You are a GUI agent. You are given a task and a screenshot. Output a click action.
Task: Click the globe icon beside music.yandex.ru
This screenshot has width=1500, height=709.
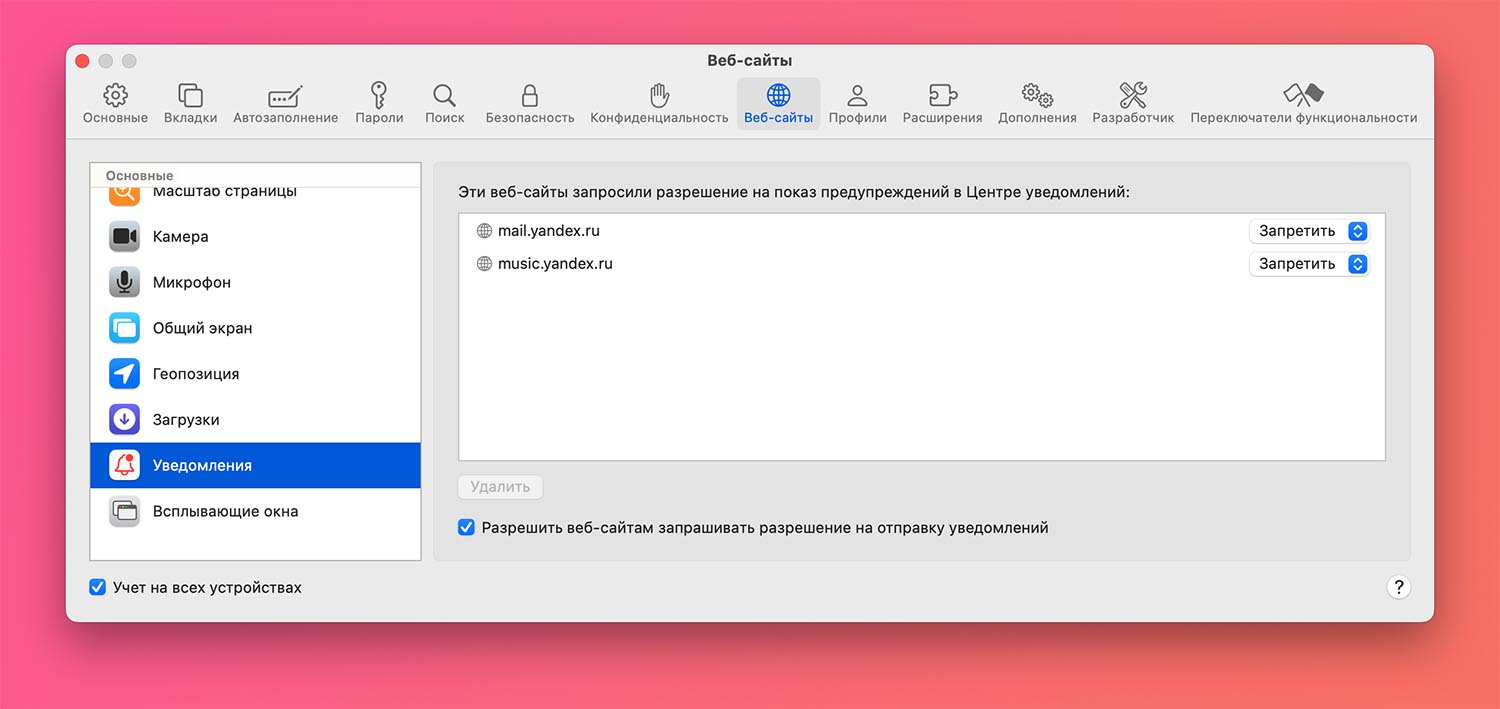(x=485, y=264)
